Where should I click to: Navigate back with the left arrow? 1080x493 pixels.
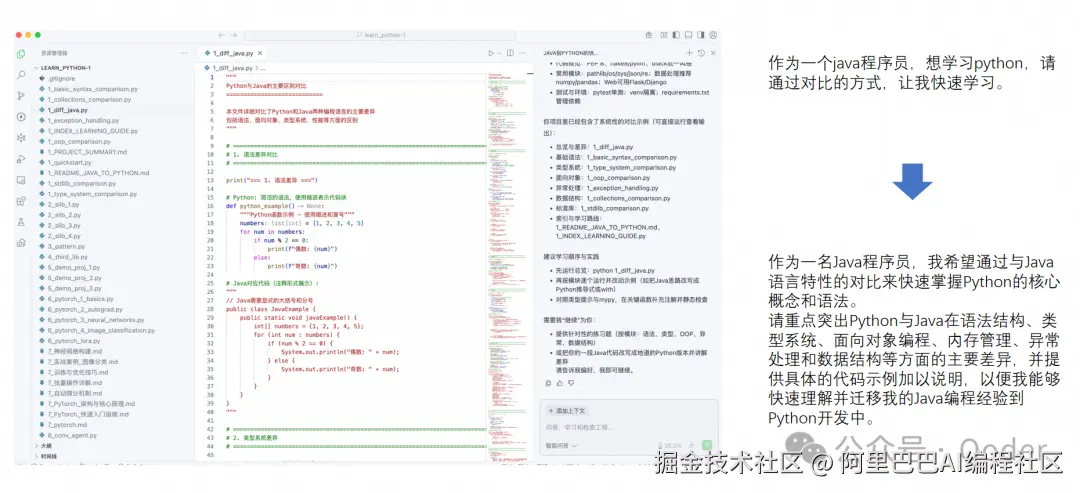point(221,35)
